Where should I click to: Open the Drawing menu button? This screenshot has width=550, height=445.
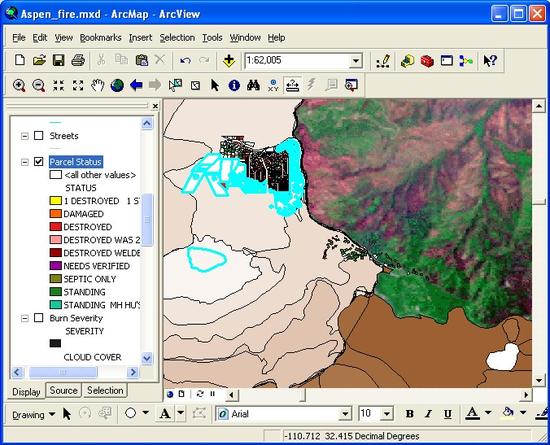34,415
